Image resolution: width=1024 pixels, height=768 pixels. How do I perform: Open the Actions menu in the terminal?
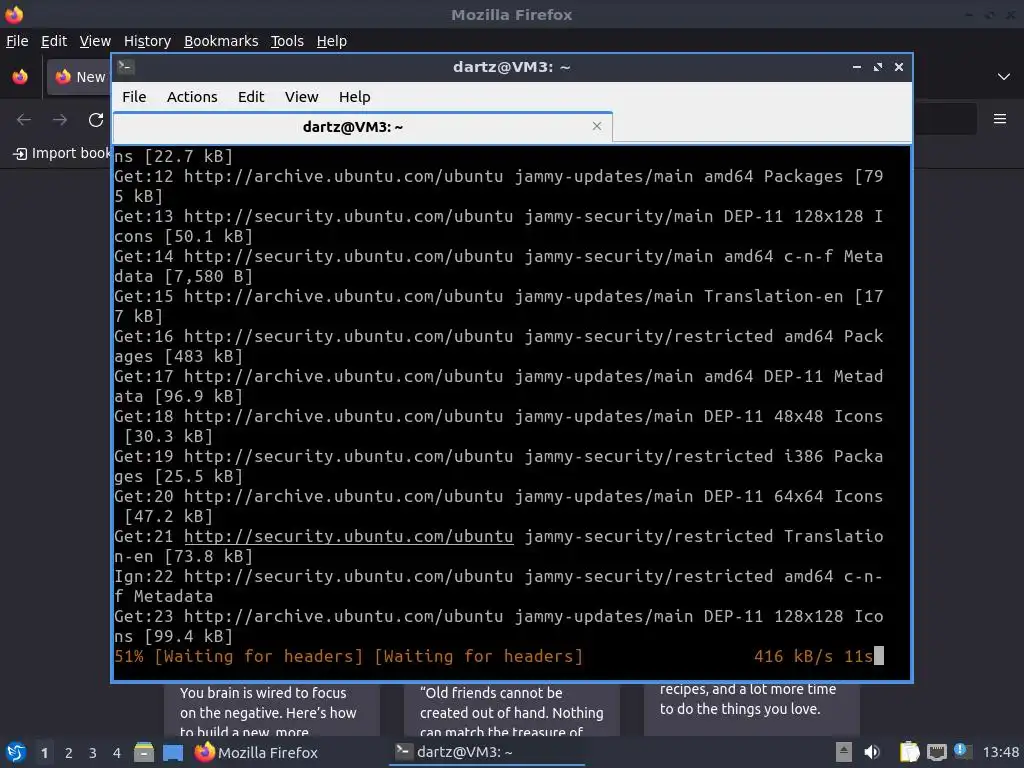192,97
